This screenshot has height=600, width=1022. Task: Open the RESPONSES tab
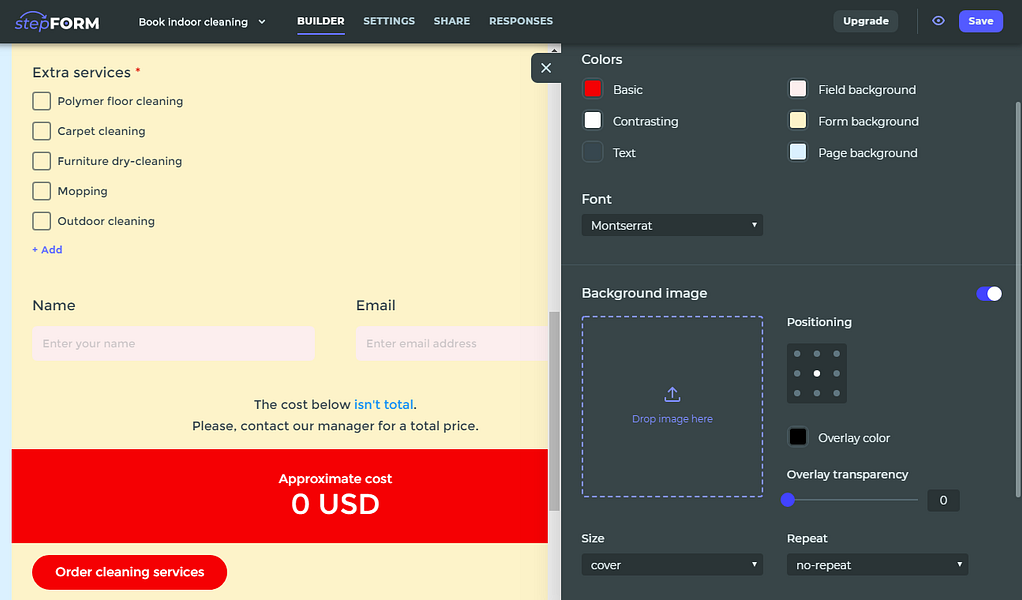pos(521,21)
